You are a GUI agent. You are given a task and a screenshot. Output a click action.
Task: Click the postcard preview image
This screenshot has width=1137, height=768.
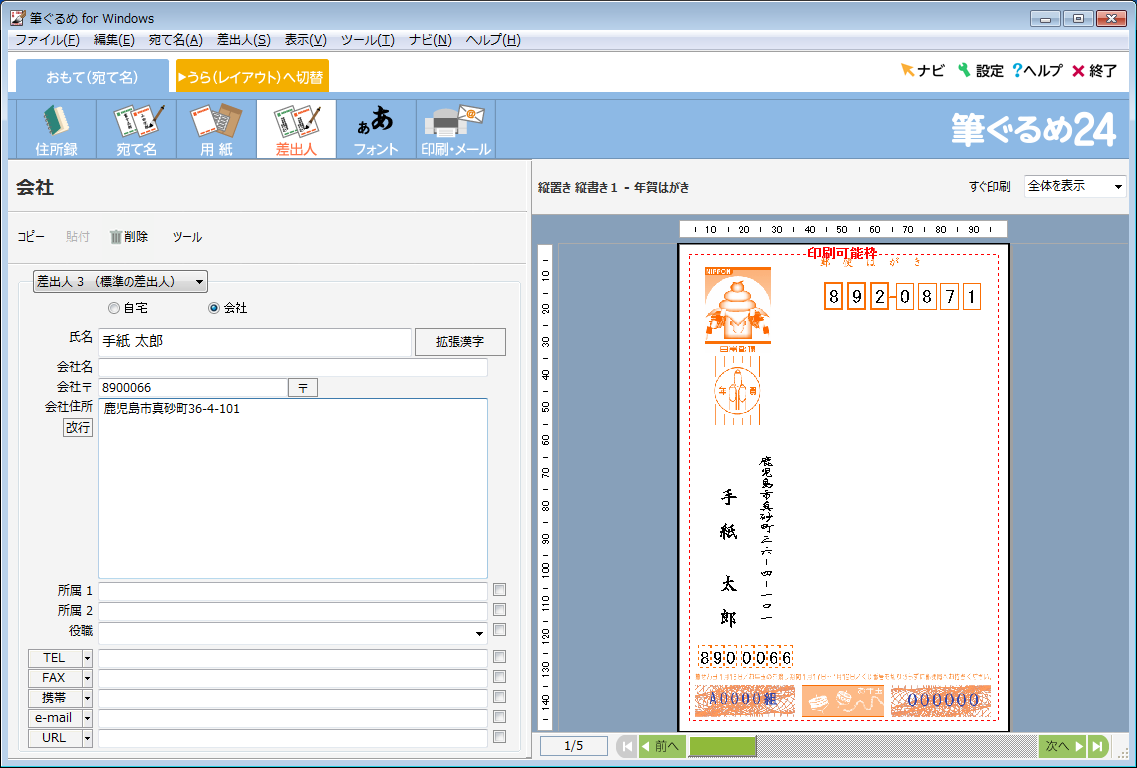(x=843, y=487)
